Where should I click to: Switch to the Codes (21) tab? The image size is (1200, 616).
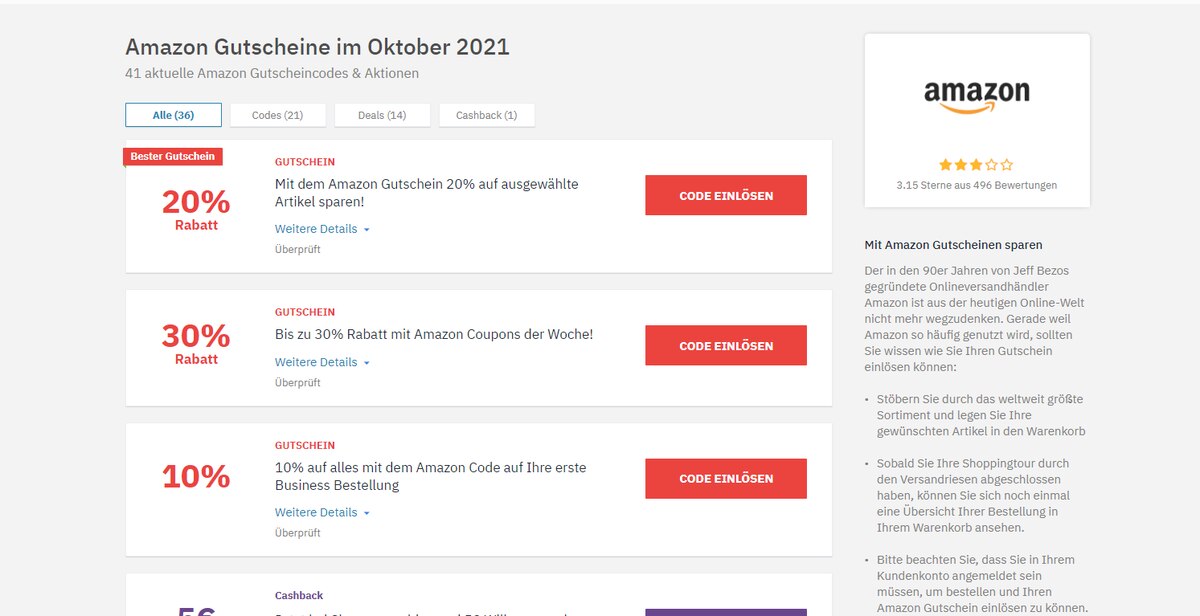point(278,115)
